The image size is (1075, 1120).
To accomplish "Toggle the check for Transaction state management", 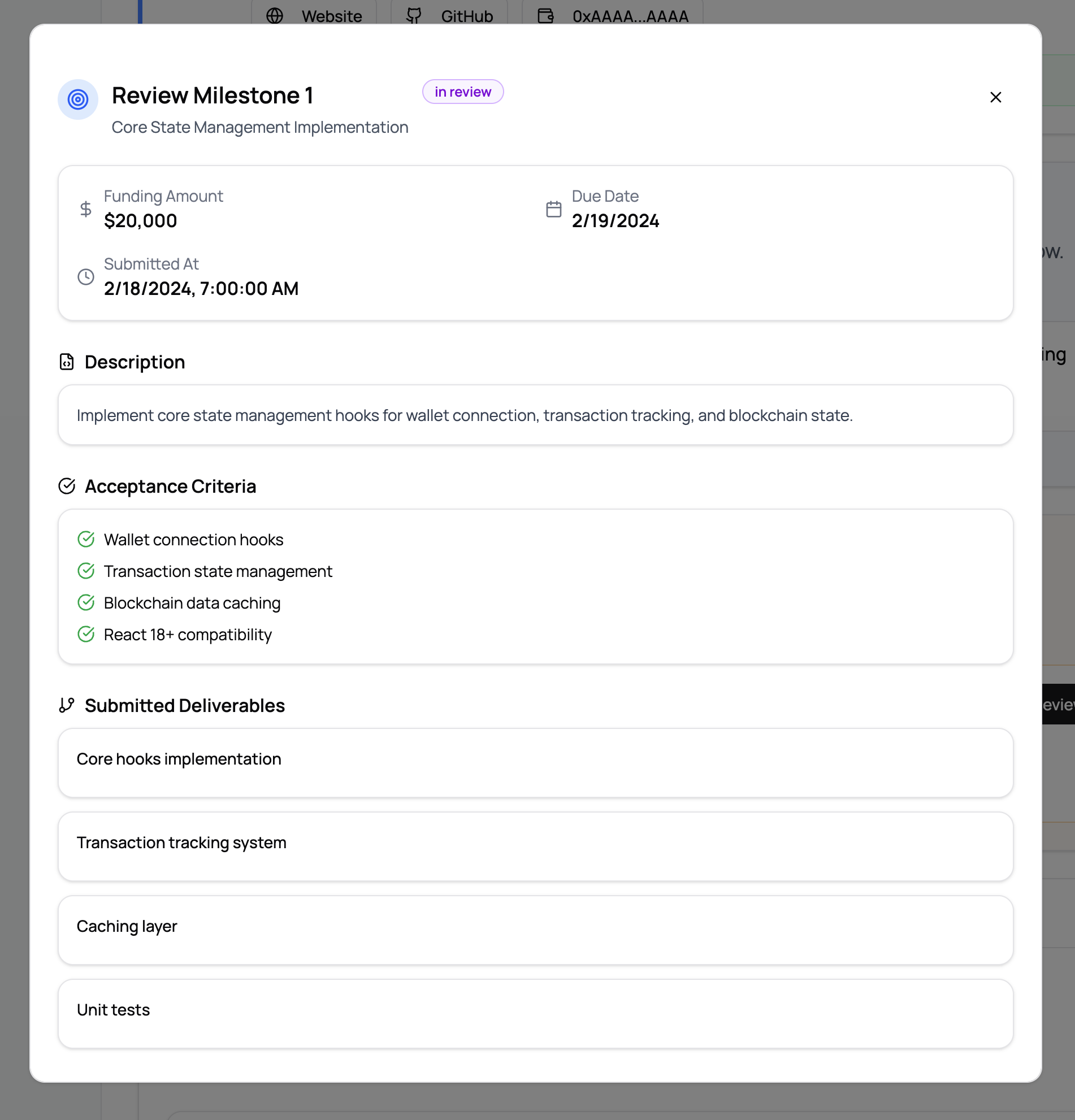I will (86, 570).
